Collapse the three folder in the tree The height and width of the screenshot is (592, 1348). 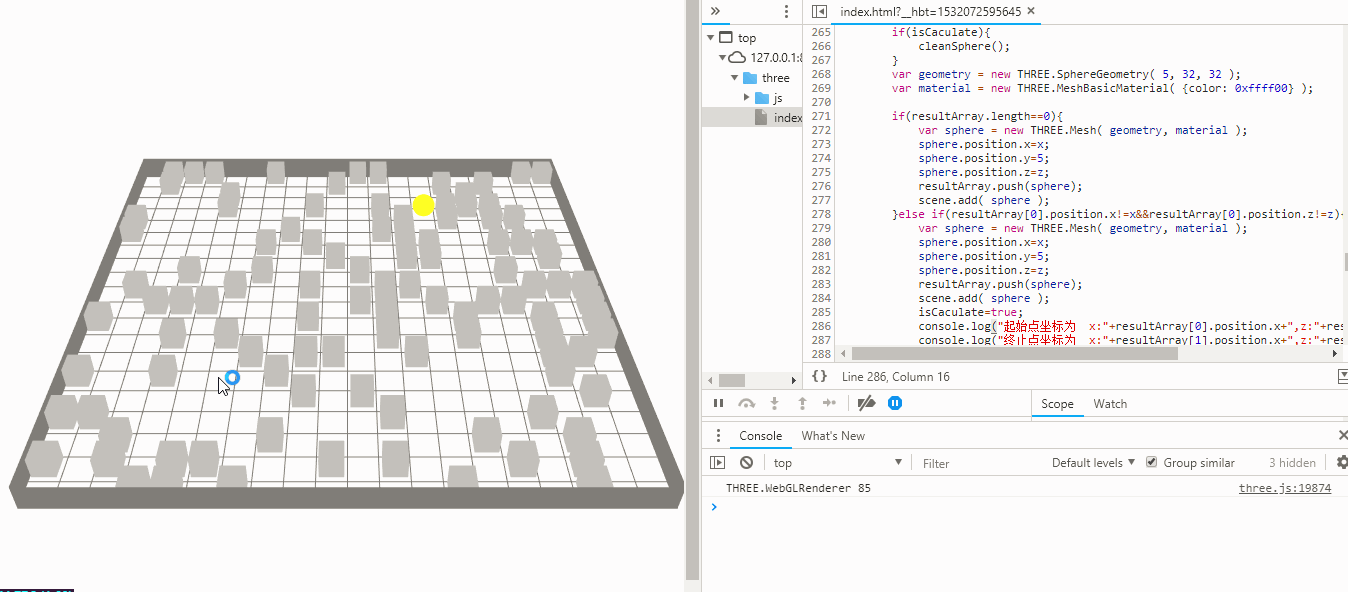pos(736,78)
